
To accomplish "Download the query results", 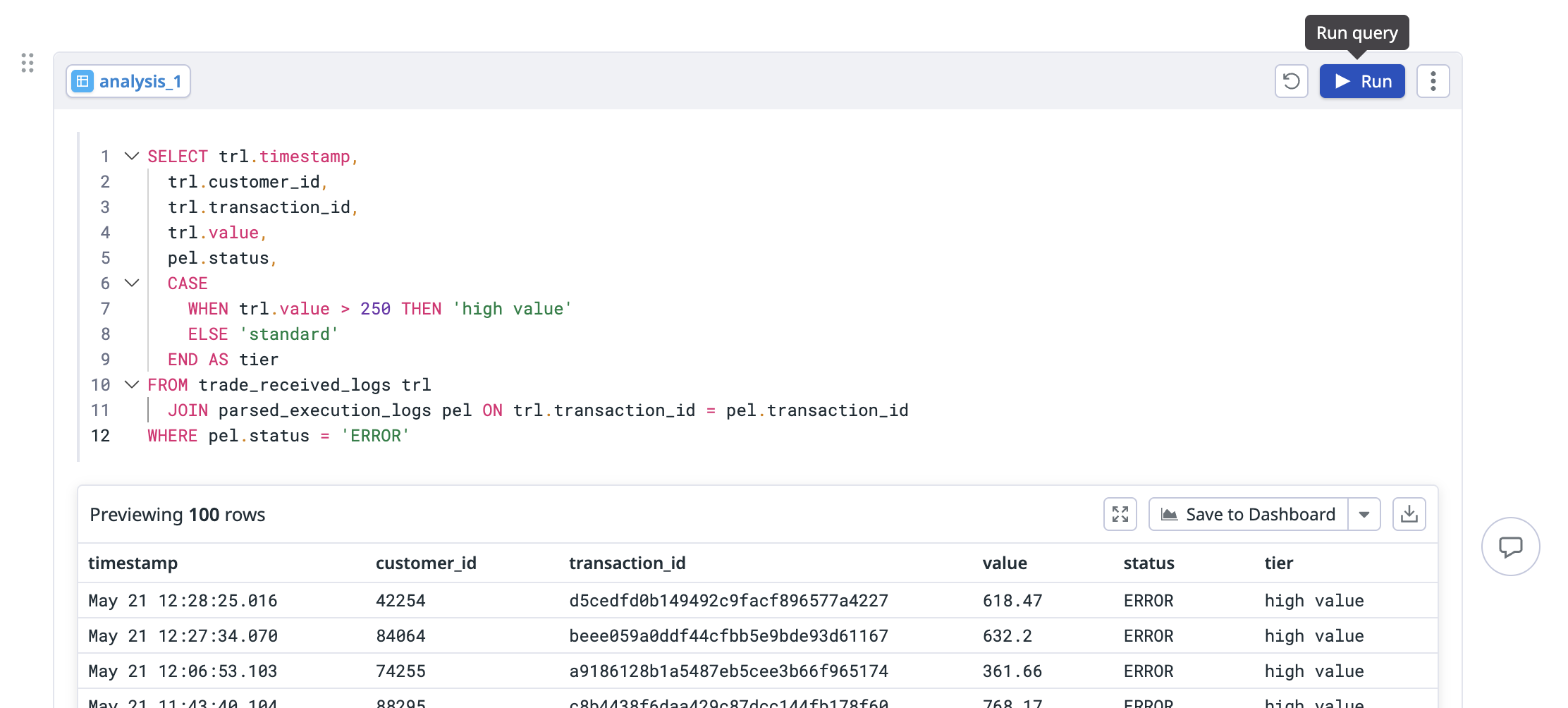I will pos(1409,514).
